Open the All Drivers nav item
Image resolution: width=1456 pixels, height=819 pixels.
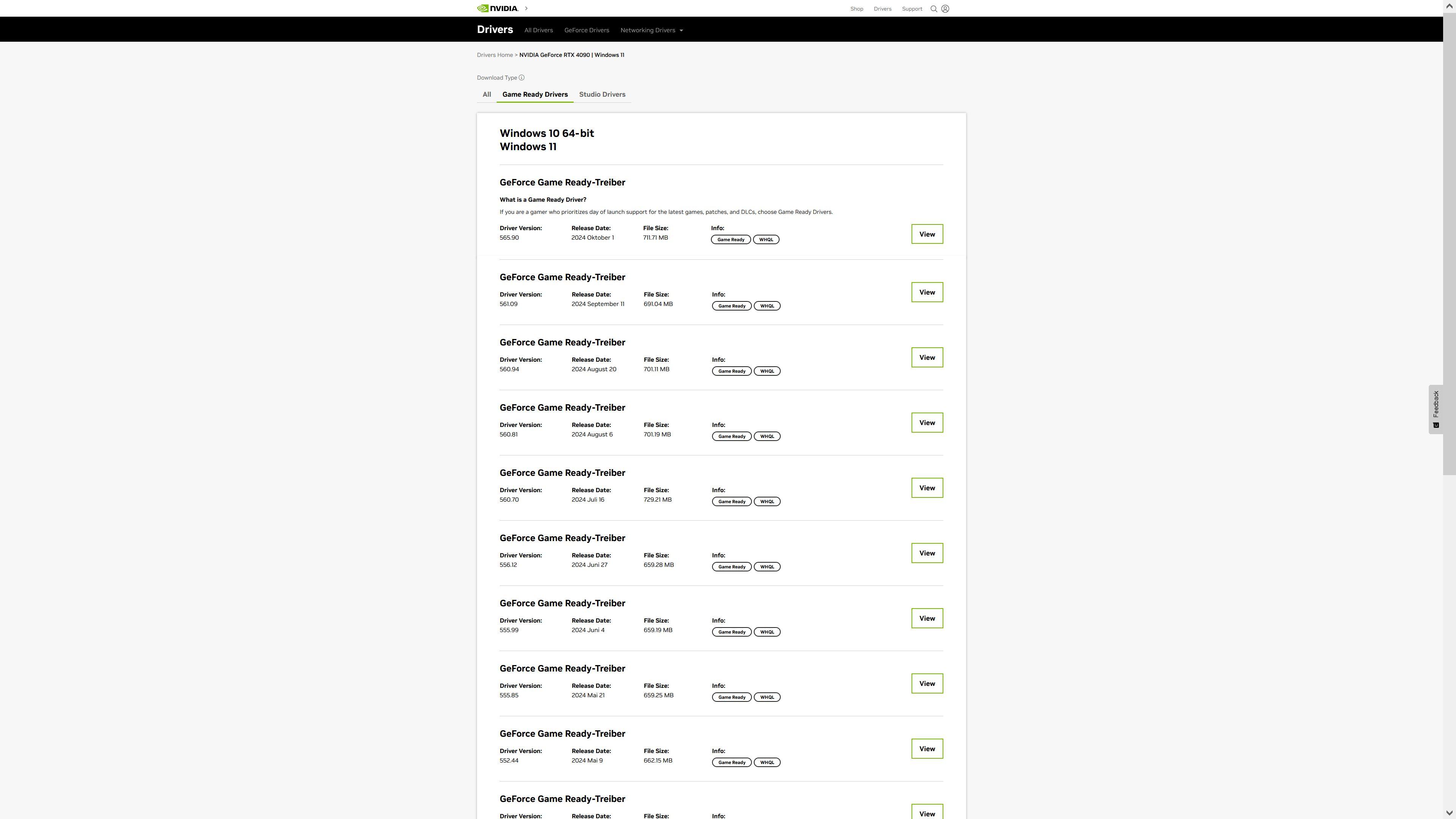538,30
